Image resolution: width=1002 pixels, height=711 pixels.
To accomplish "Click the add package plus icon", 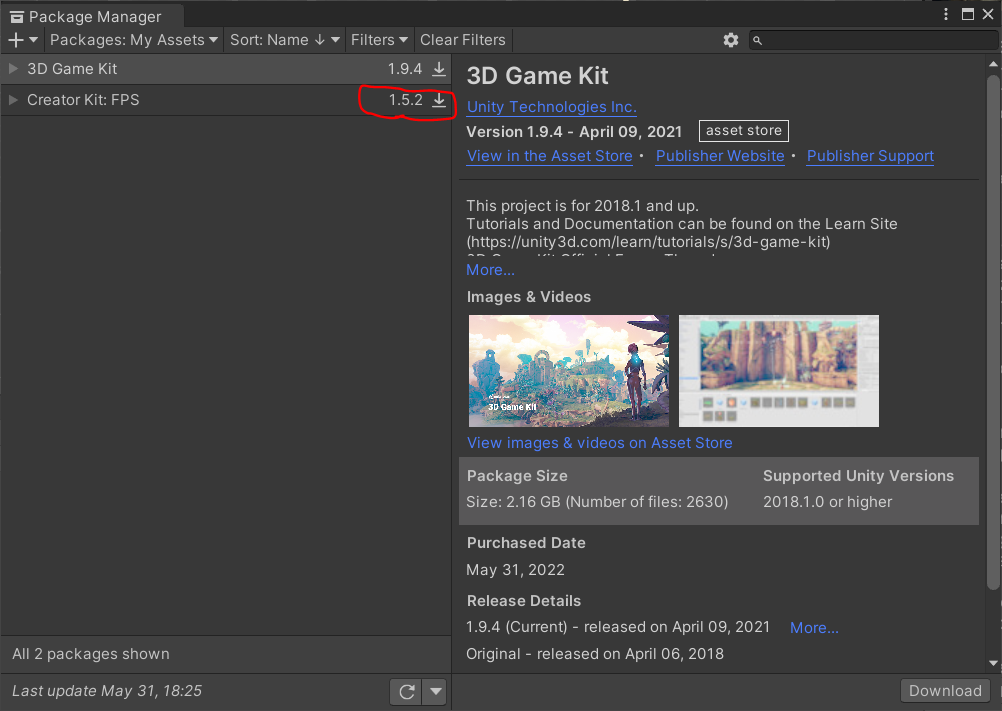I will [16, 40].
